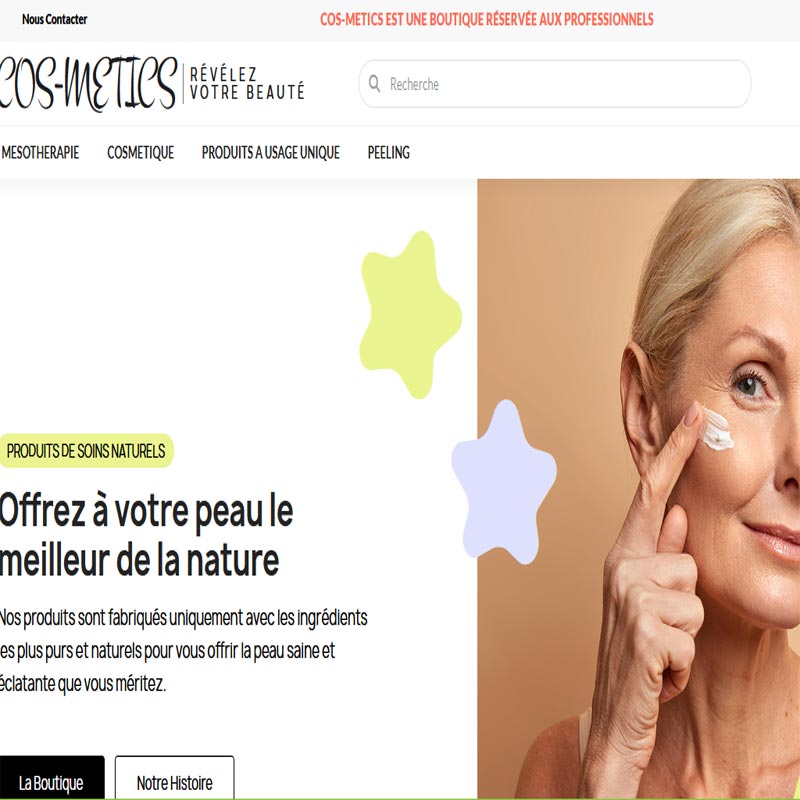Click the yellow-green star shape

(410, 315)
